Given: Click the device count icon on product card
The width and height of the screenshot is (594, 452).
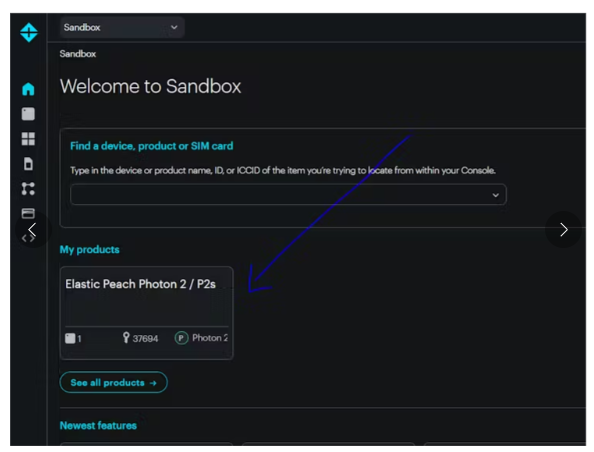Looking at the screenshot, I should coord(70,338).
